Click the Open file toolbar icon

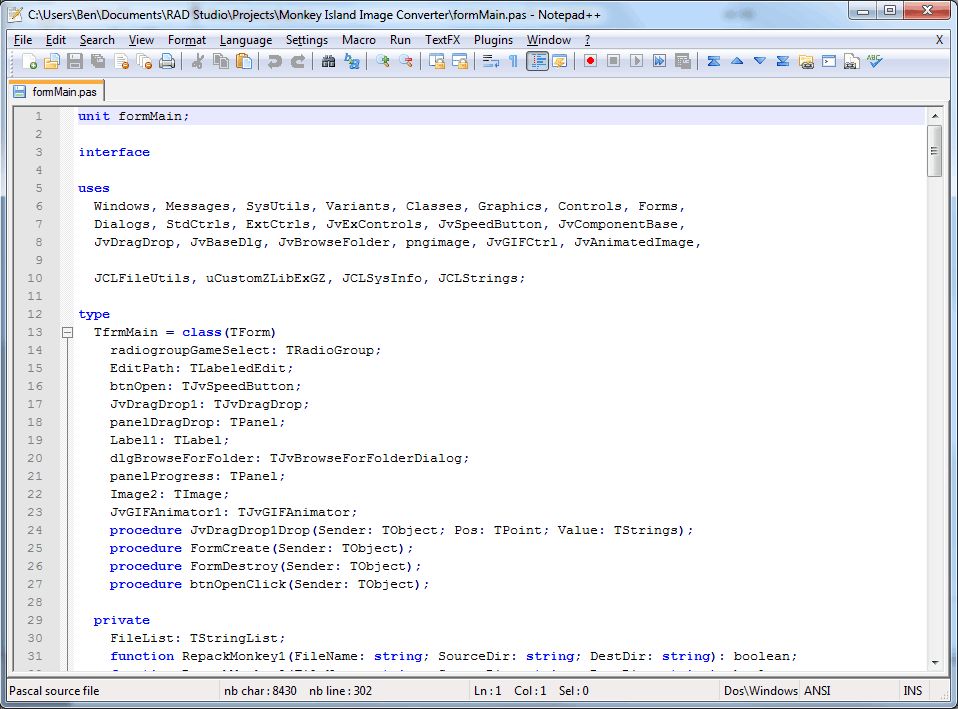[x=53, y=61]
